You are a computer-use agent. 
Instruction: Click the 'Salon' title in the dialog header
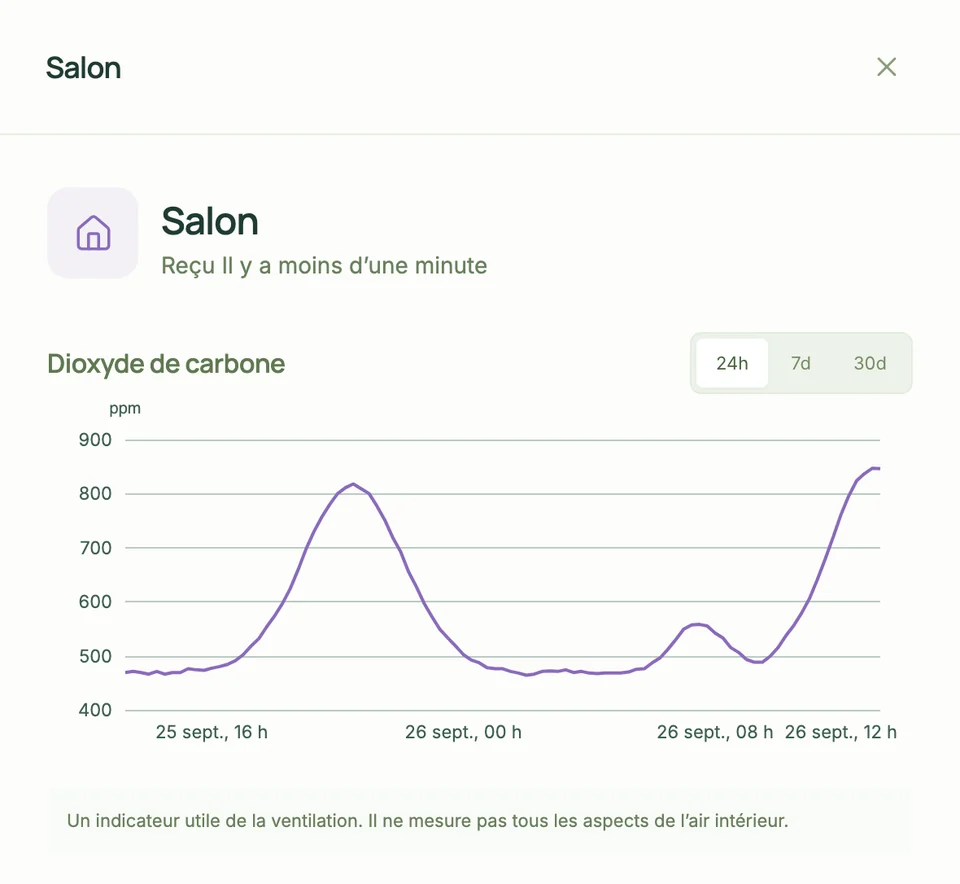coord(83,68)
